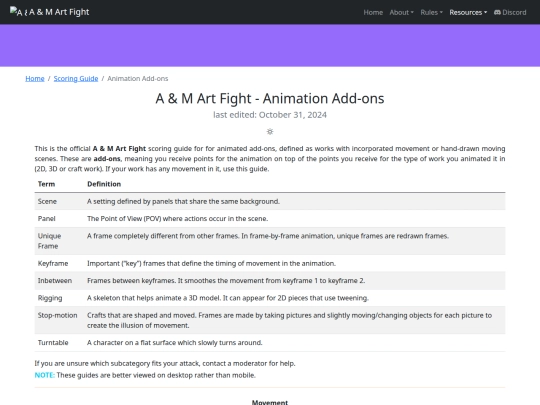Expand the Resources dropdown menu
The height and width of the screenshot is (405, 540).
click(468, 12)
